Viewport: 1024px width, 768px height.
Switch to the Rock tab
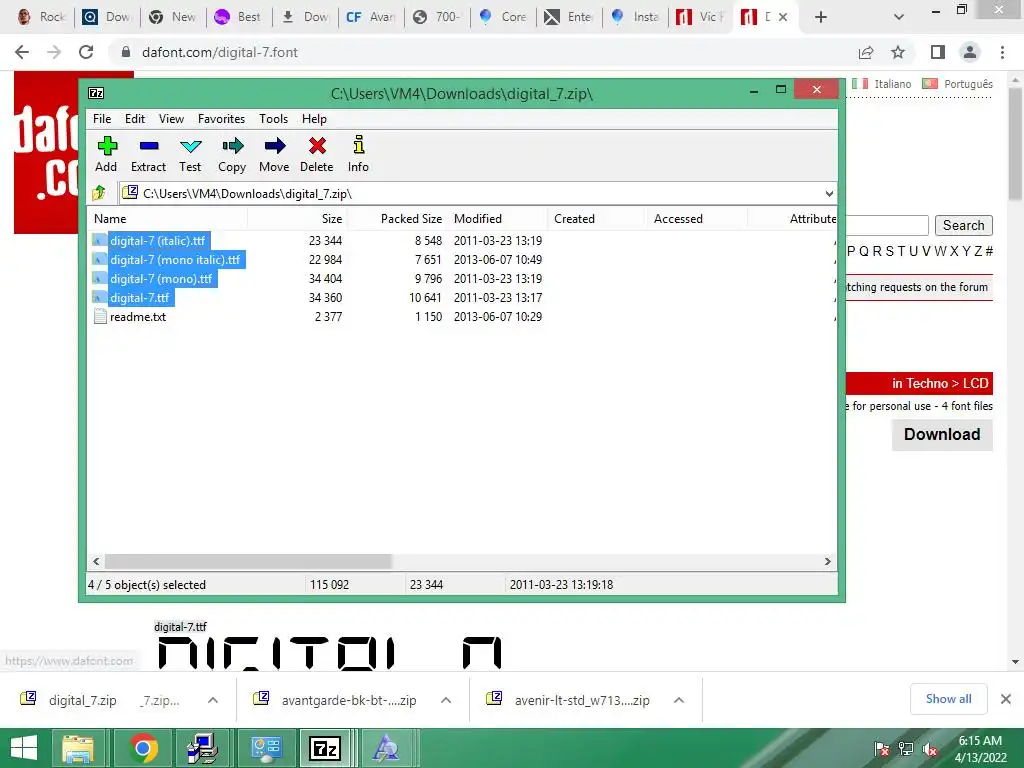coord(41,17)
